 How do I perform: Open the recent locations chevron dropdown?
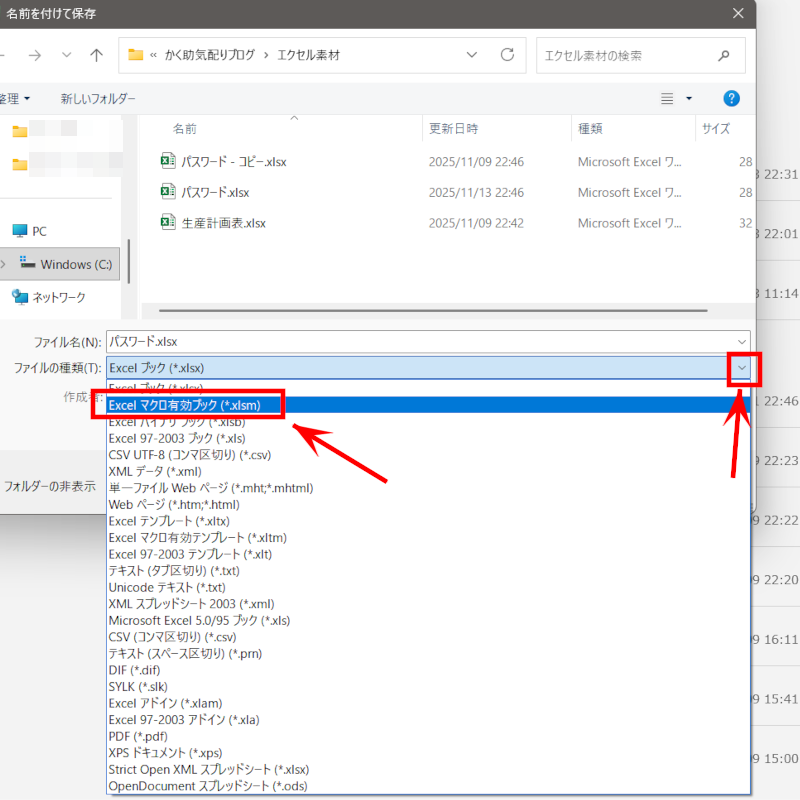[66, 55]
